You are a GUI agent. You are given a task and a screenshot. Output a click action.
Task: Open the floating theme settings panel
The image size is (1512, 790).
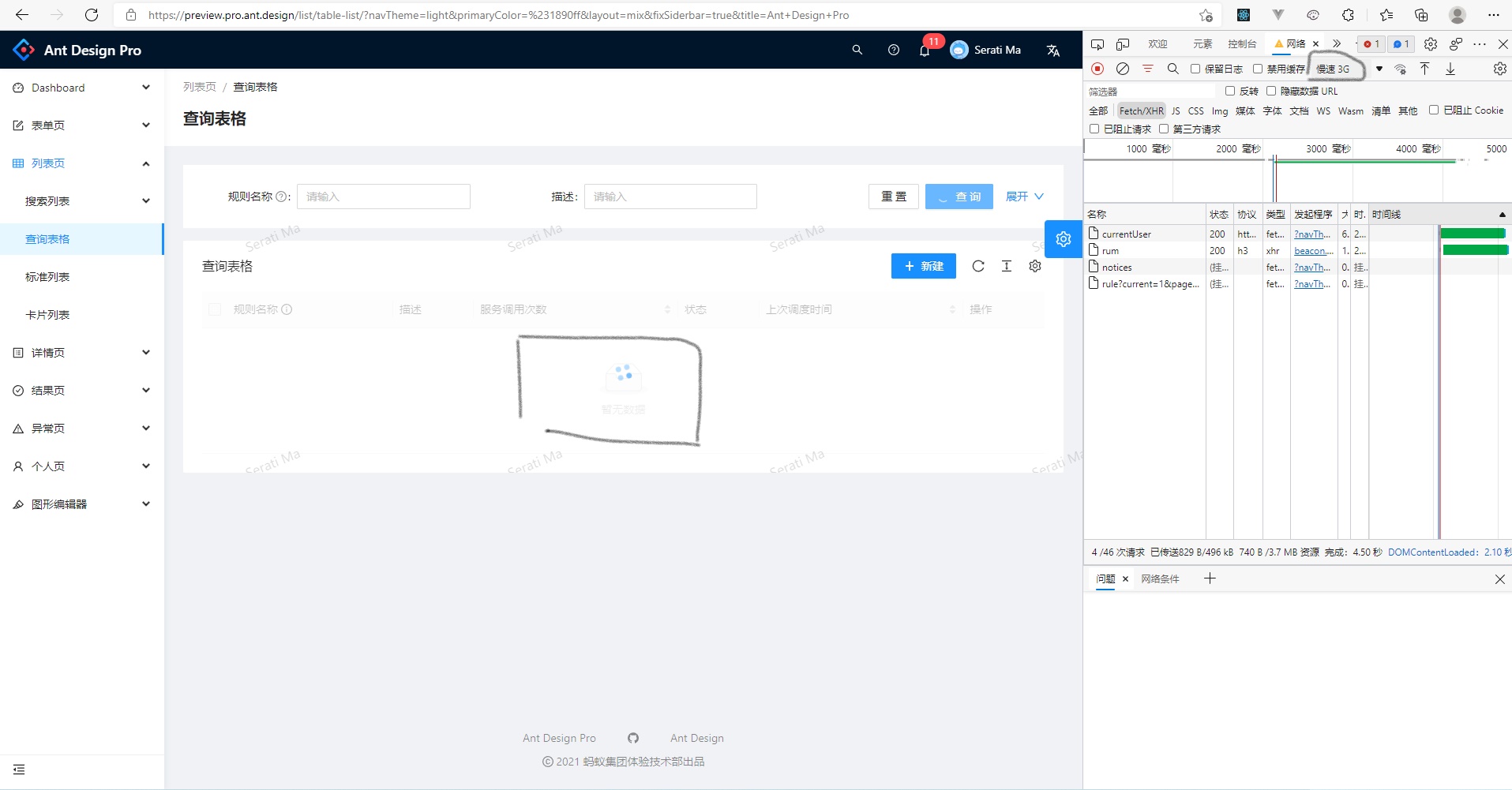click(1064, 238)
